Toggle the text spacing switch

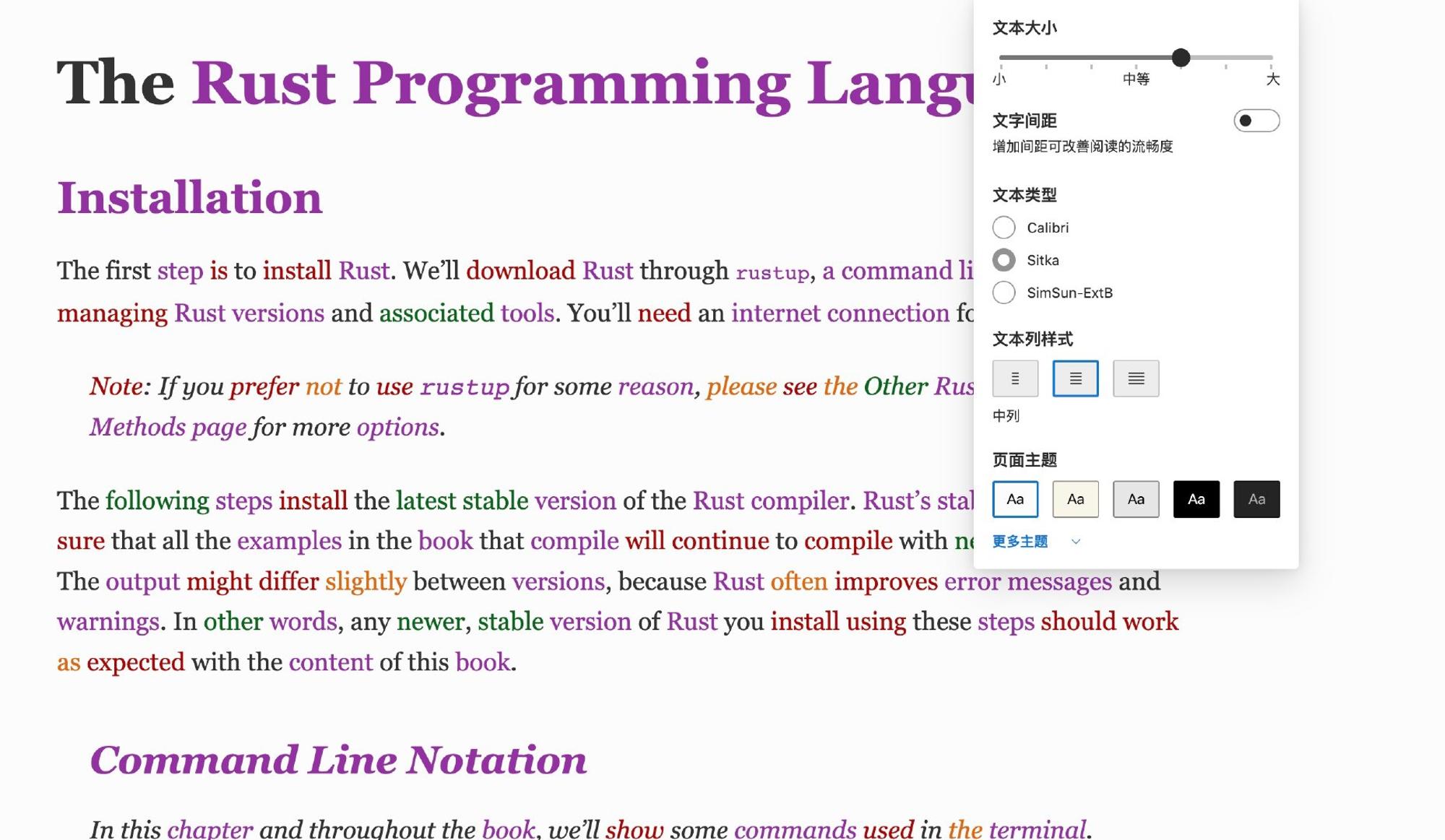(1256, 121)
